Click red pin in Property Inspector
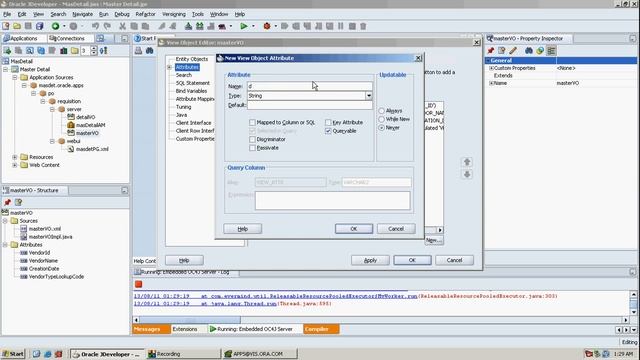640x360 pixels. [x=491, y=51]
